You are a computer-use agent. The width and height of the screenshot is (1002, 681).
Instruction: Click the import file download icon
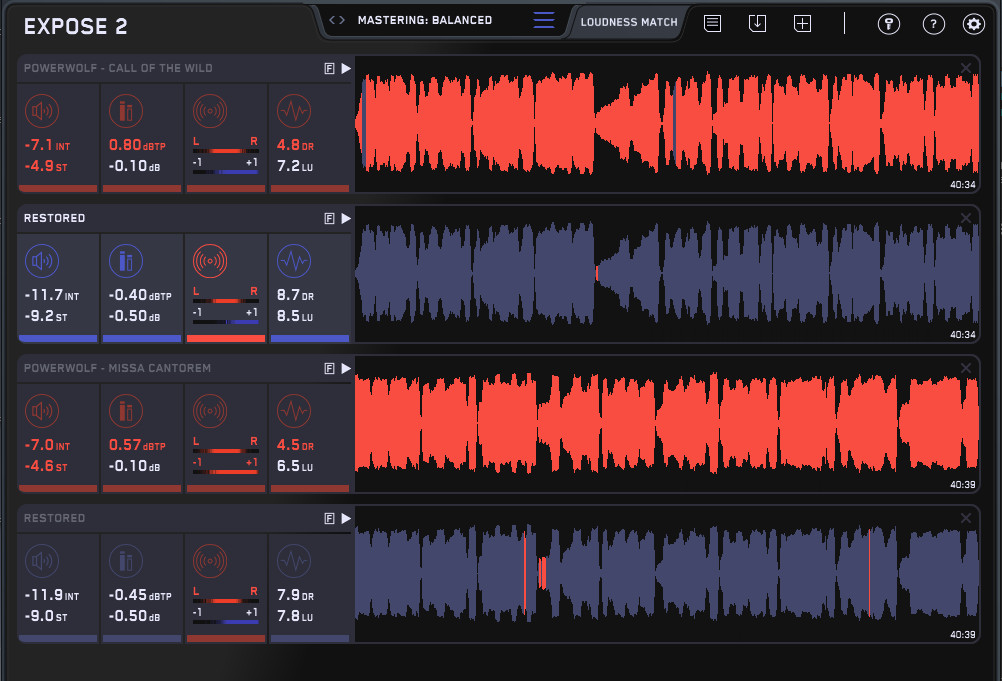tap(757, 24)
